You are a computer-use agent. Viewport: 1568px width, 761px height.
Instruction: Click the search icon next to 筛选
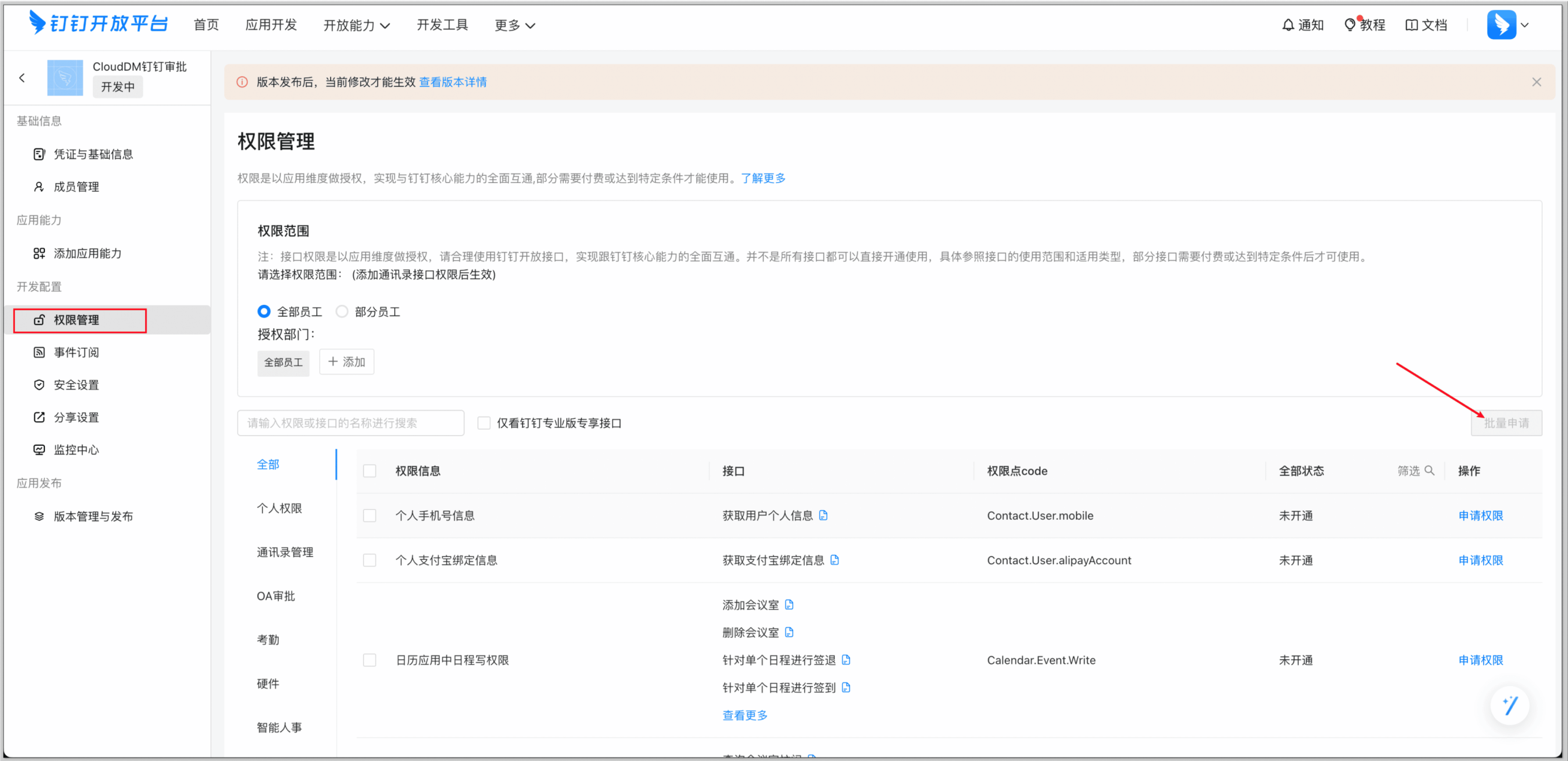tap(1430, 471)
